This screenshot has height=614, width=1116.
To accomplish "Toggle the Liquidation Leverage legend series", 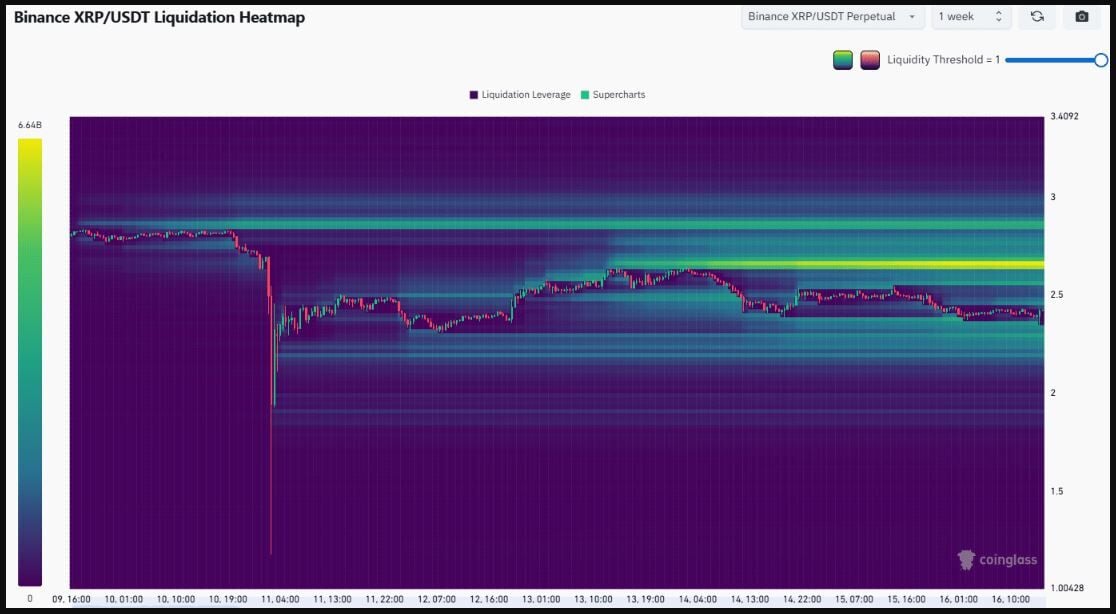I will tap(520, 95).
